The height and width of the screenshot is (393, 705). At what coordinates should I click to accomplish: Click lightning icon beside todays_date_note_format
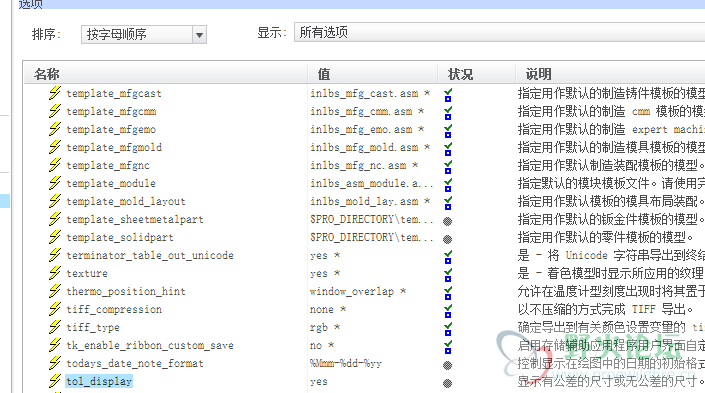55,363
